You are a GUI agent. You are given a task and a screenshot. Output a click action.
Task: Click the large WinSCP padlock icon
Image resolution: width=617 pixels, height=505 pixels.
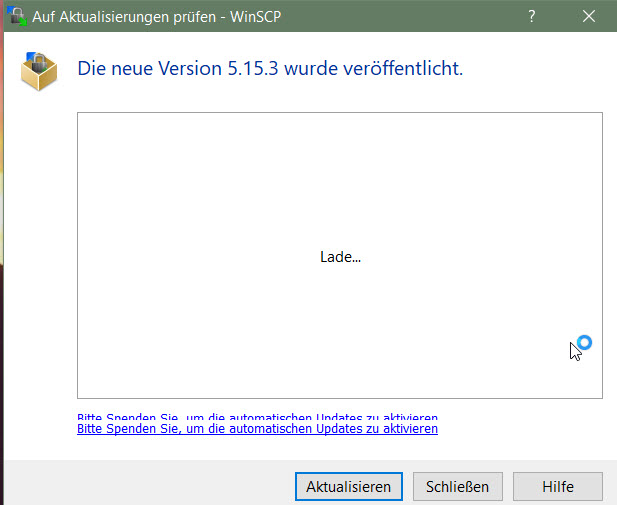[40, 70]
